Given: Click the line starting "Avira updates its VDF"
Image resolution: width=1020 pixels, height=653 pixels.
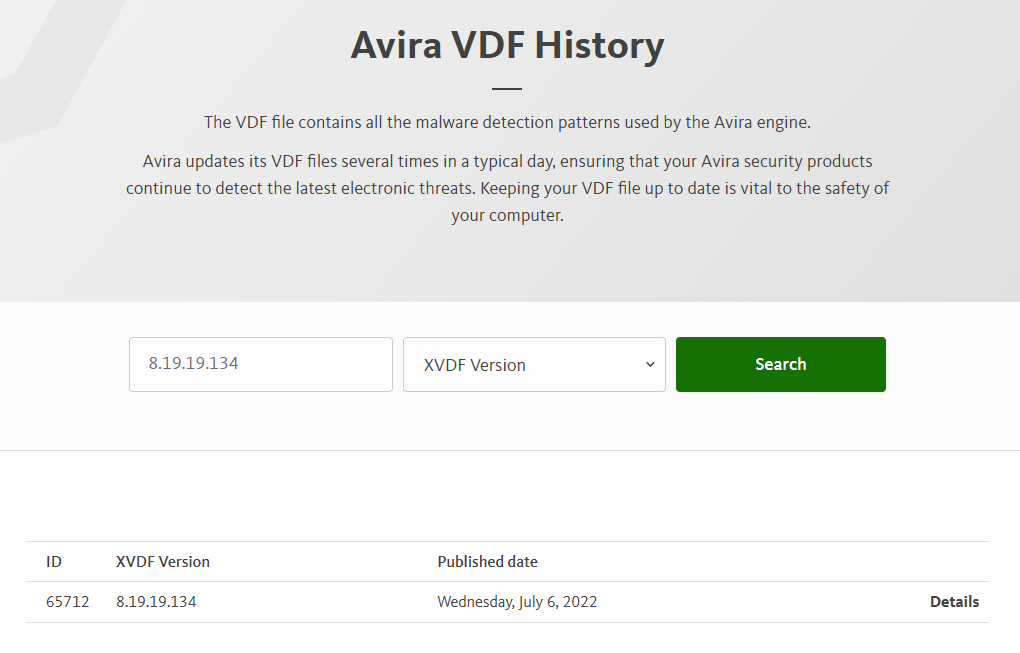Looking at the screenshot, I should pyautogui.click(x=507, y=161).
